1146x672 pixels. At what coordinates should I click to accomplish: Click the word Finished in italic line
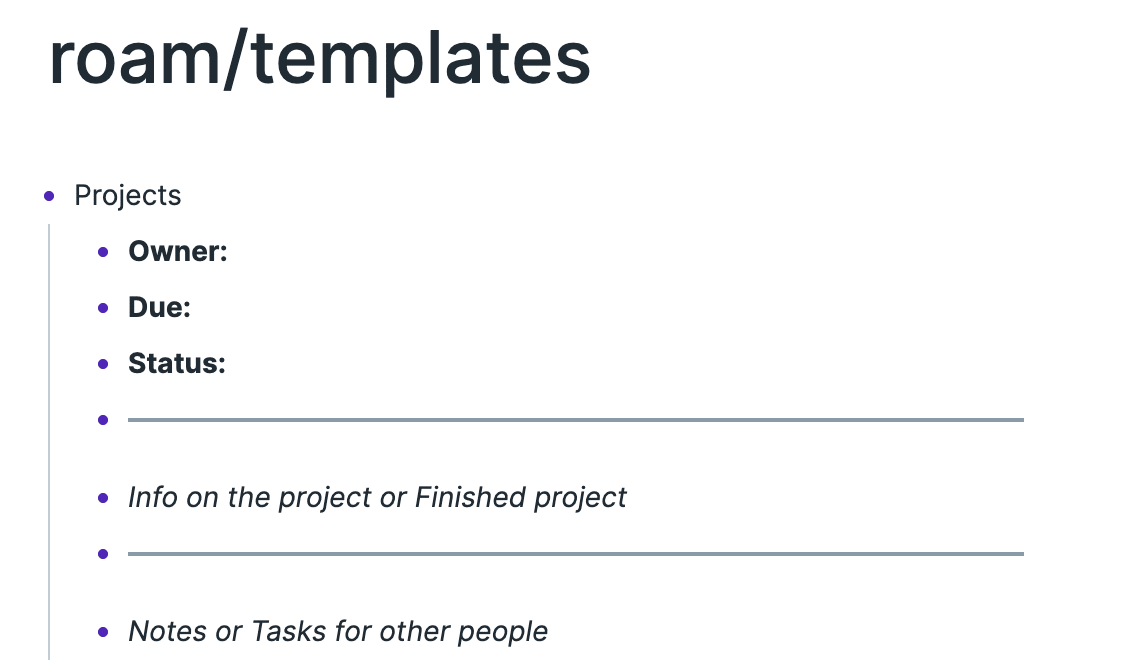(x=470, y=497)
